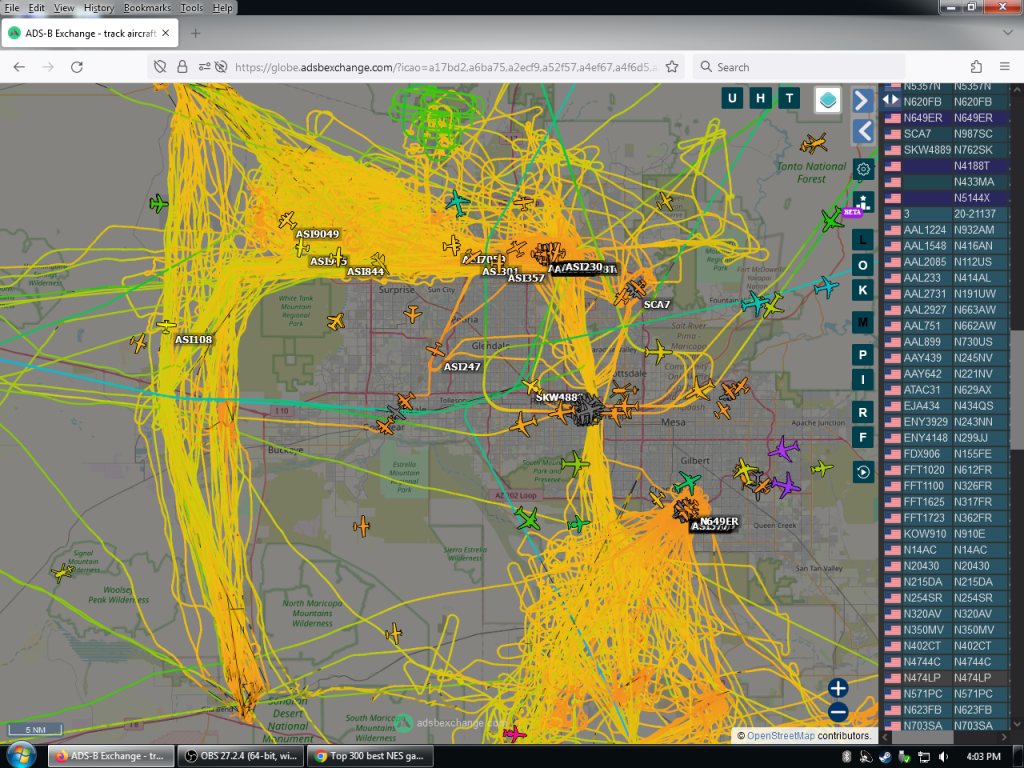Screen dimensions: 1024x768
Task: Open the map layers selector
Action: click(x=827, y=100)
